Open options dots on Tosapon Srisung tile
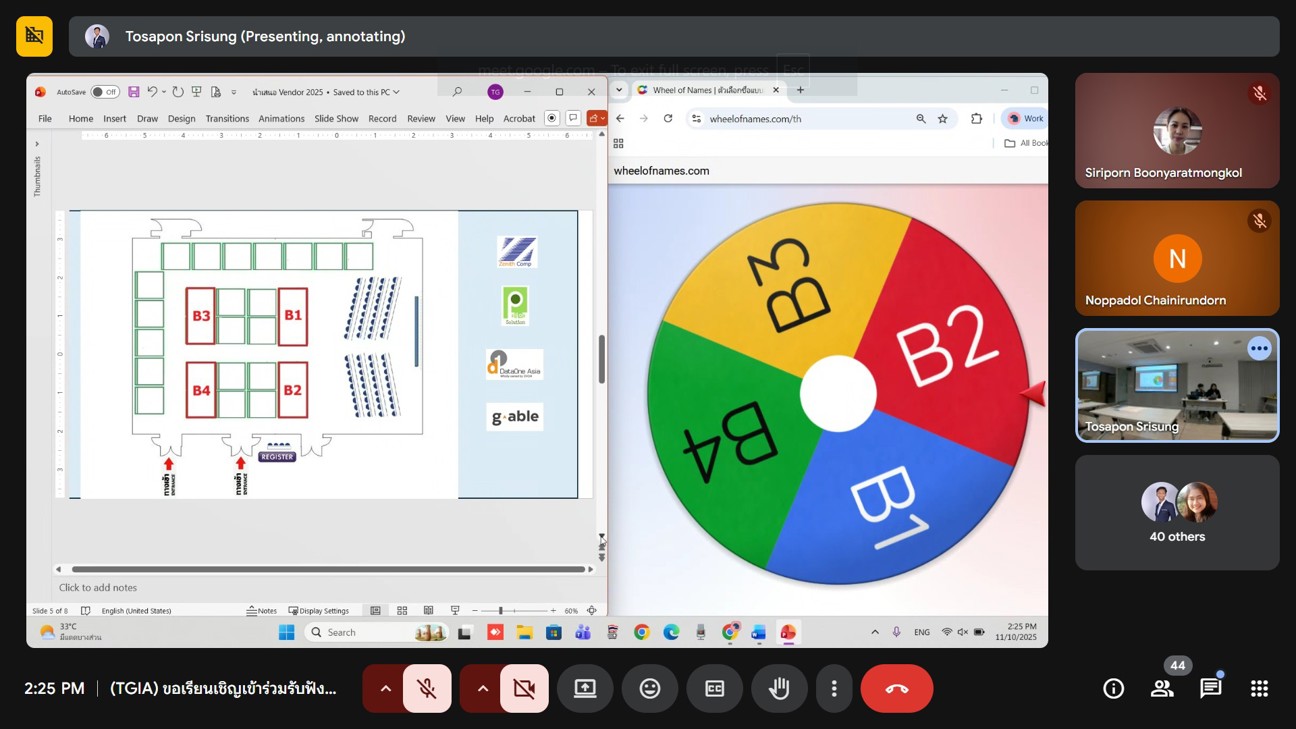Image resolution: width=1296 pixels, height=729 pixels. tap(1259, 349)
